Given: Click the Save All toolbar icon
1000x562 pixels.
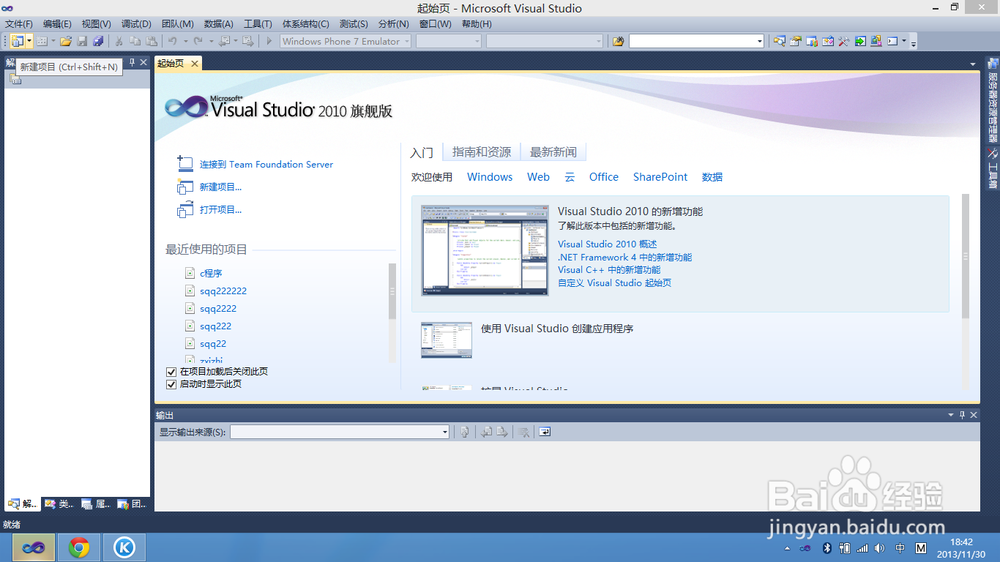Looking at the screenshot, I should tap(98, 41).
